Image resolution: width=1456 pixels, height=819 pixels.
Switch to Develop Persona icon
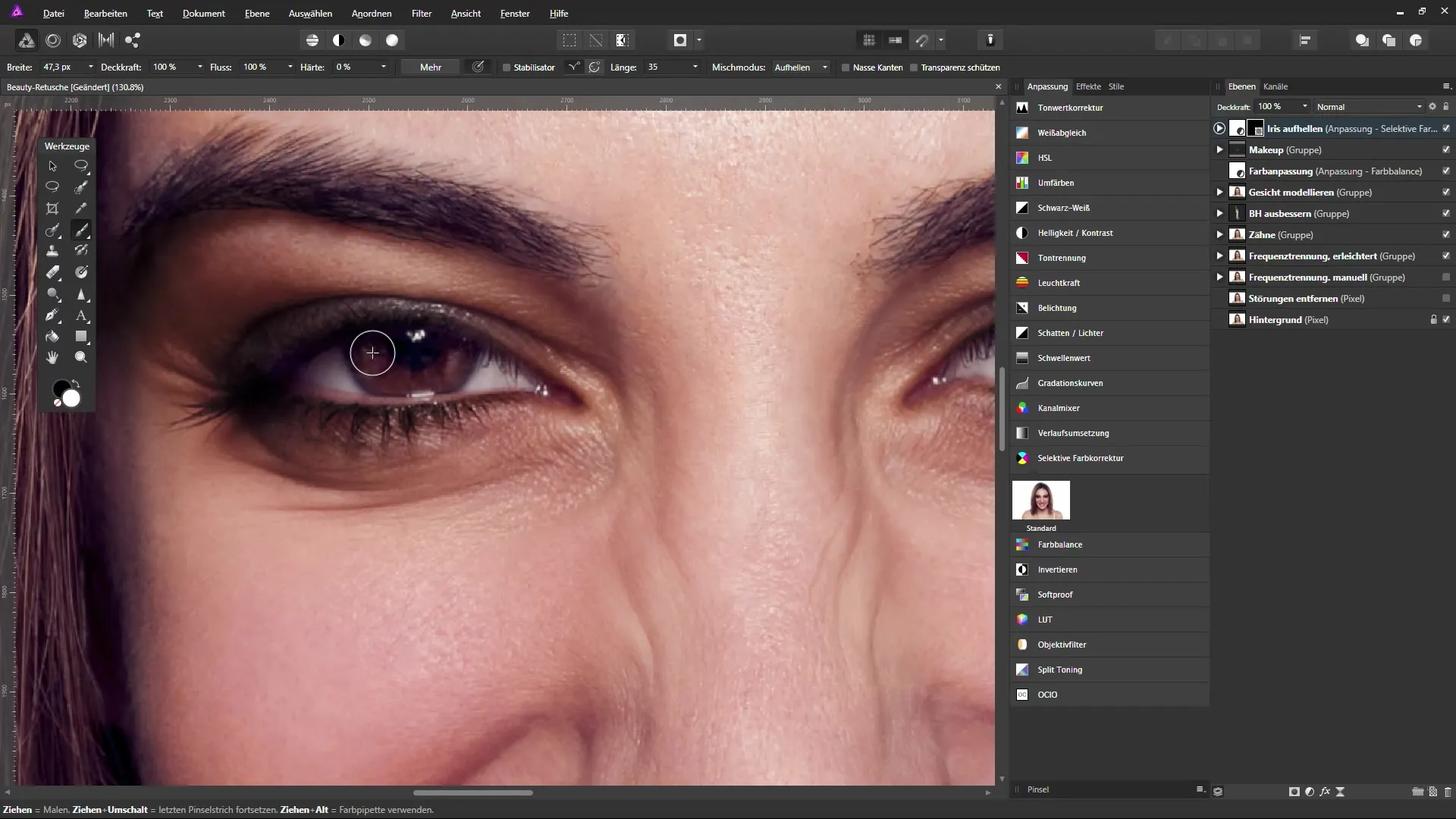pos(80,40)
